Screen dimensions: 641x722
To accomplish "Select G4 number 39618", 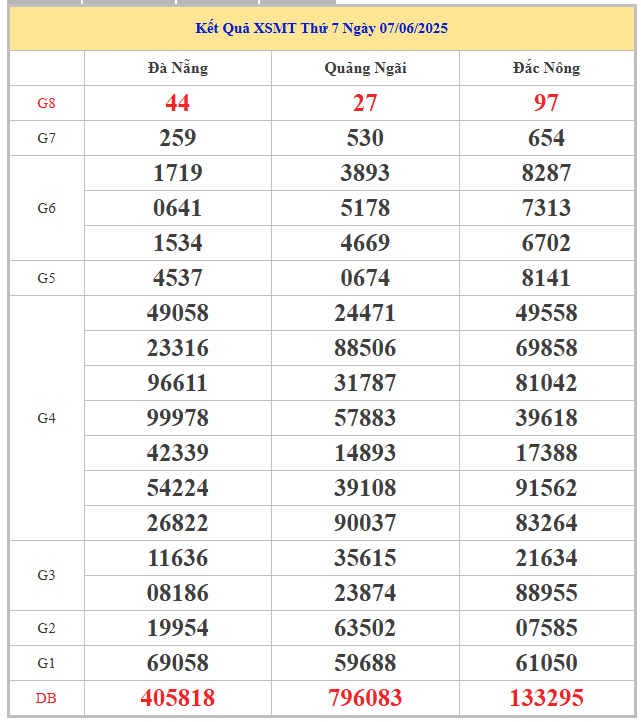I will 546,418.
